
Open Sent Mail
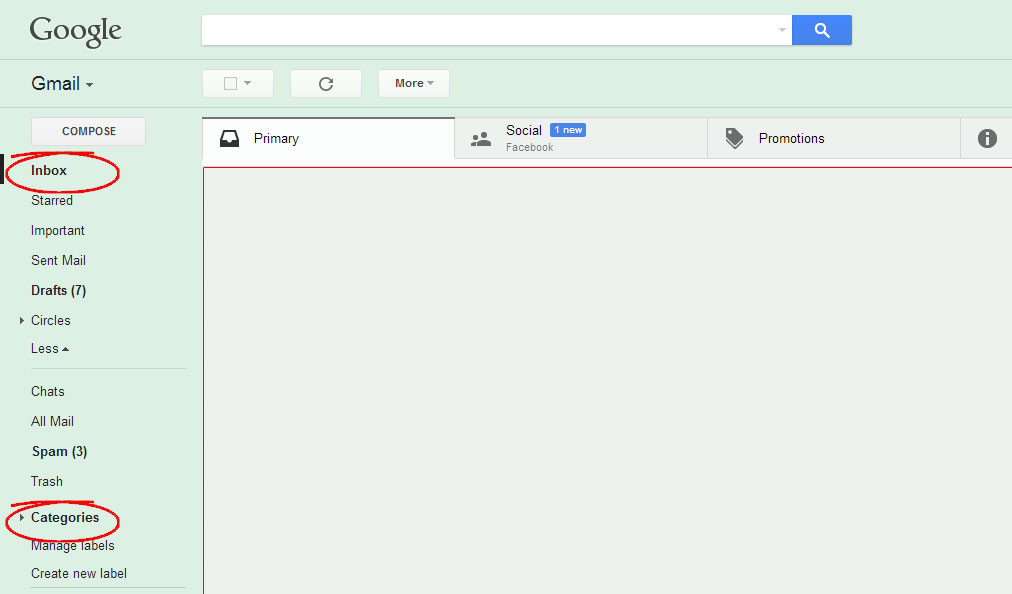58,260
